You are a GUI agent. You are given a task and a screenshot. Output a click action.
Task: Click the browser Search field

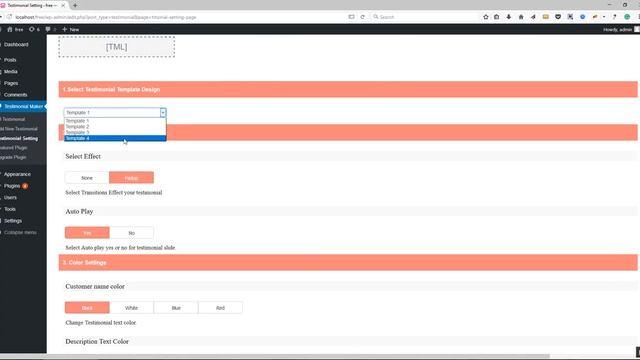click(x=423, y=17)
